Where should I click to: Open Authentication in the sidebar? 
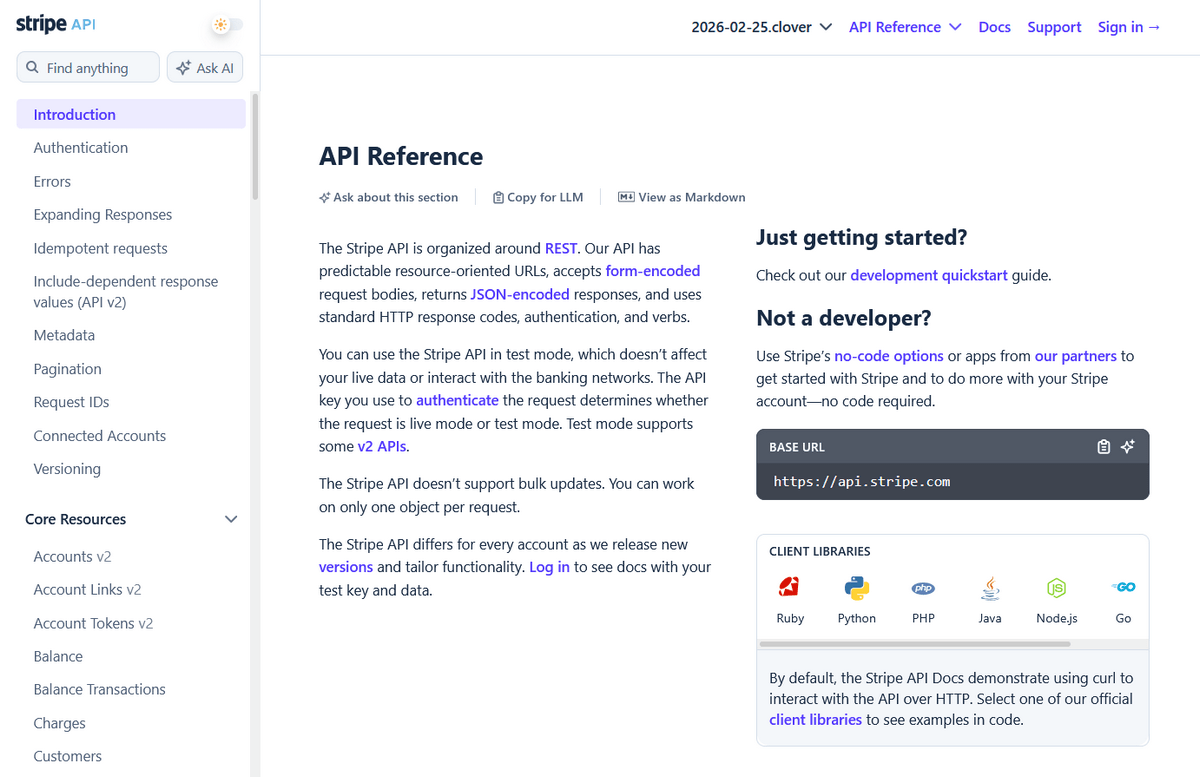(81, 147)
